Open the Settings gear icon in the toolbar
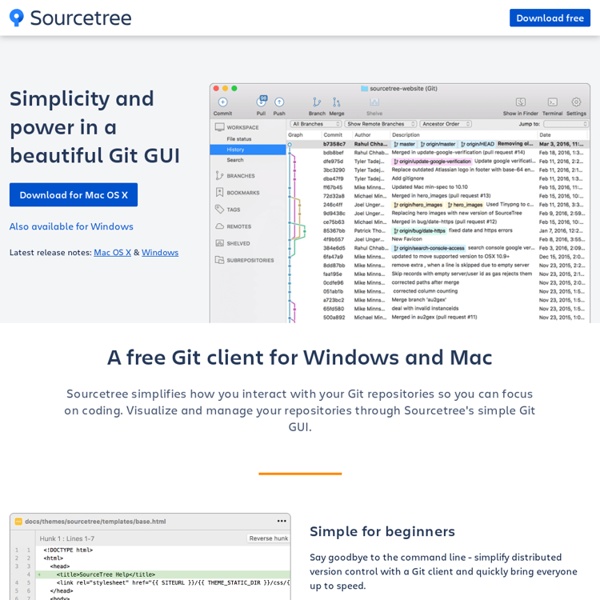This screenshot has width=600, height=600. (576, 102)
